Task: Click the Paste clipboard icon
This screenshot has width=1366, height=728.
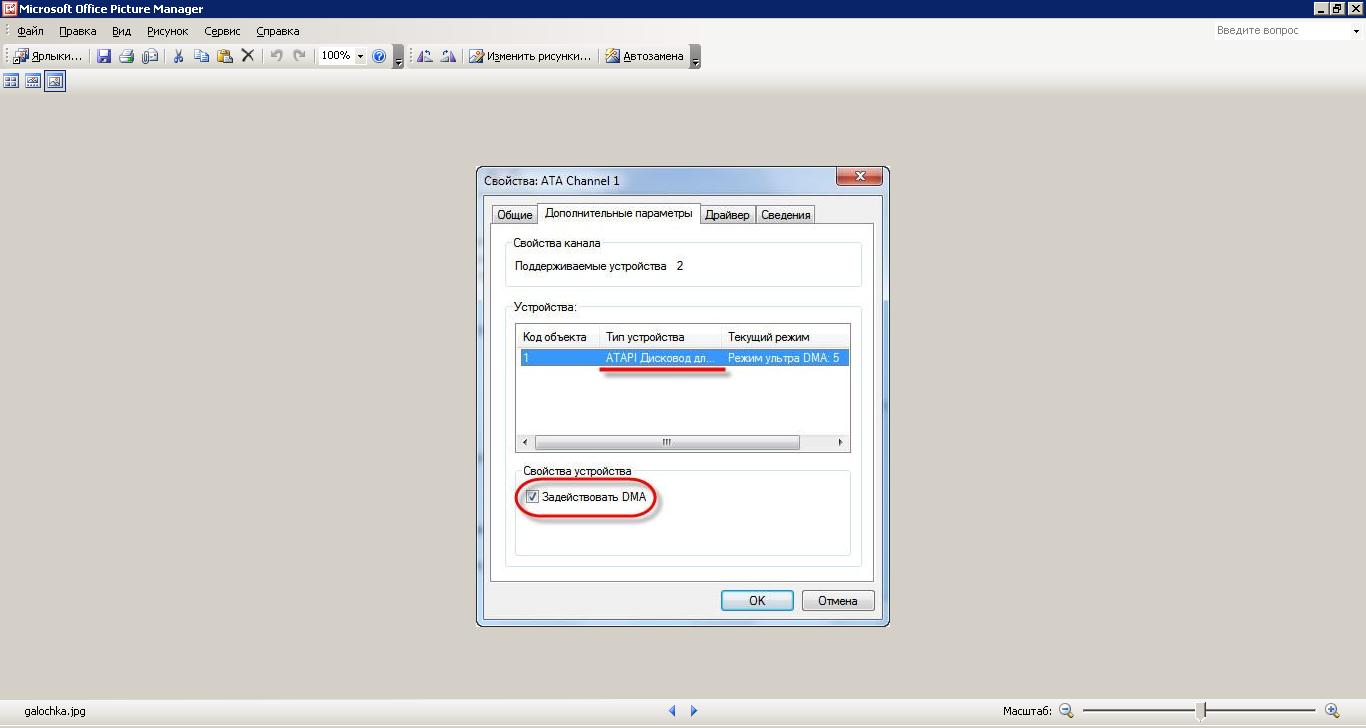Action: point(225,57)
